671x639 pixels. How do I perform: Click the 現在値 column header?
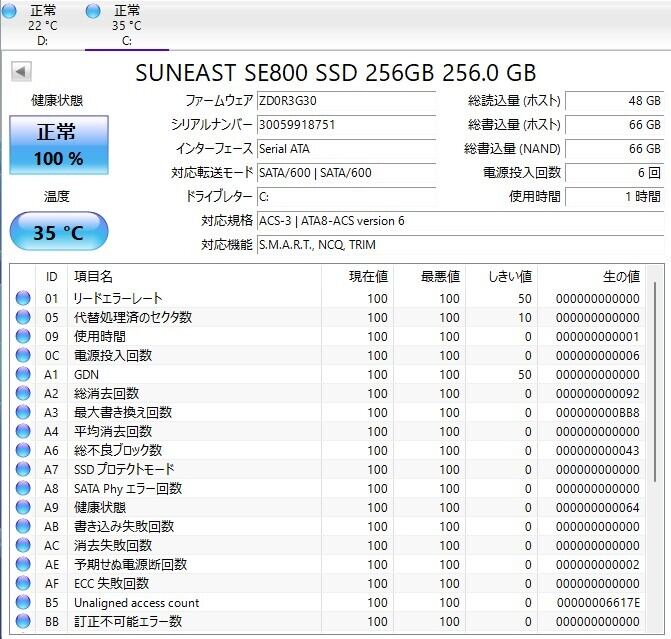358,276
